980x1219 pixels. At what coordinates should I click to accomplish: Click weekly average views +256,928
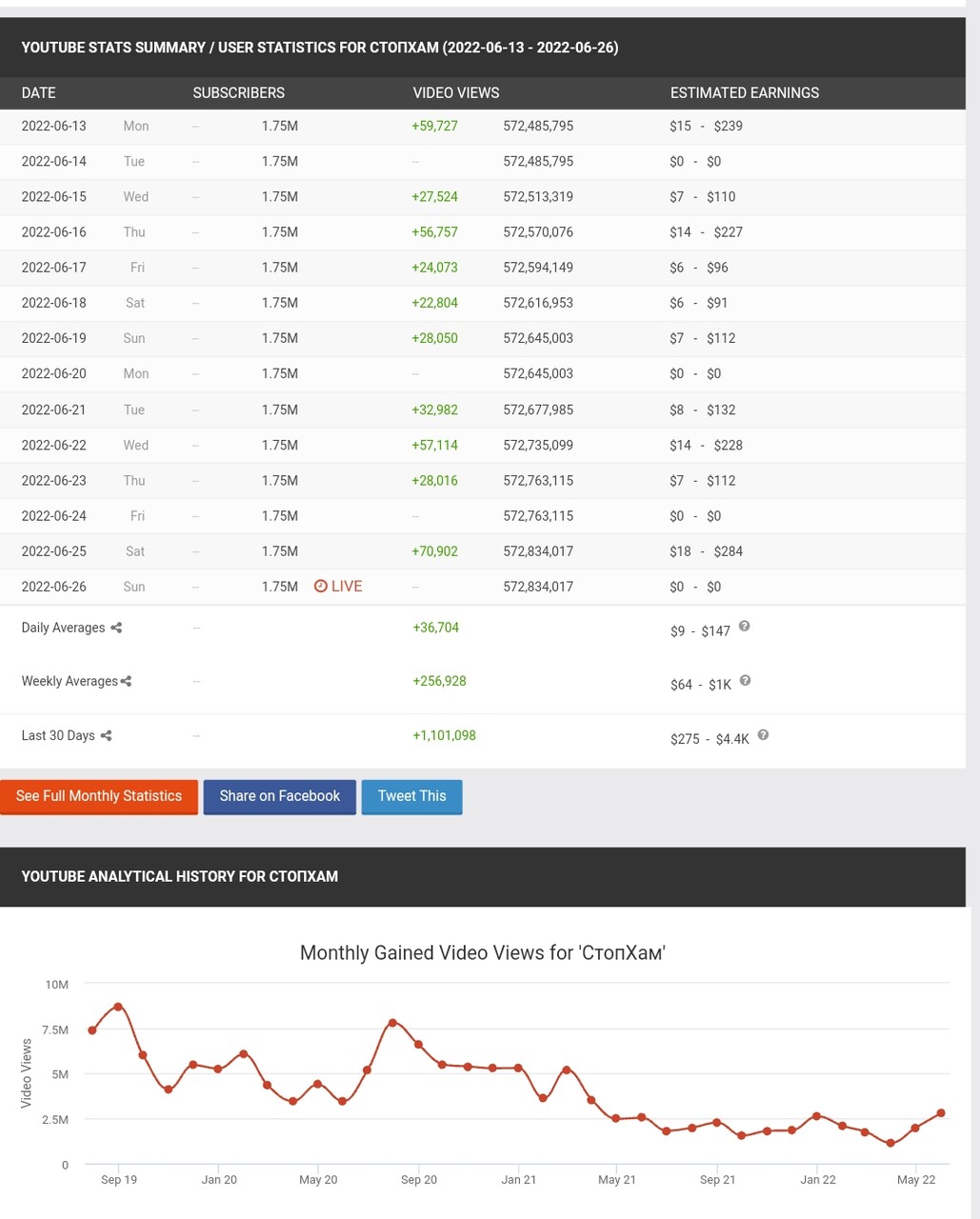tap(440, 681)
